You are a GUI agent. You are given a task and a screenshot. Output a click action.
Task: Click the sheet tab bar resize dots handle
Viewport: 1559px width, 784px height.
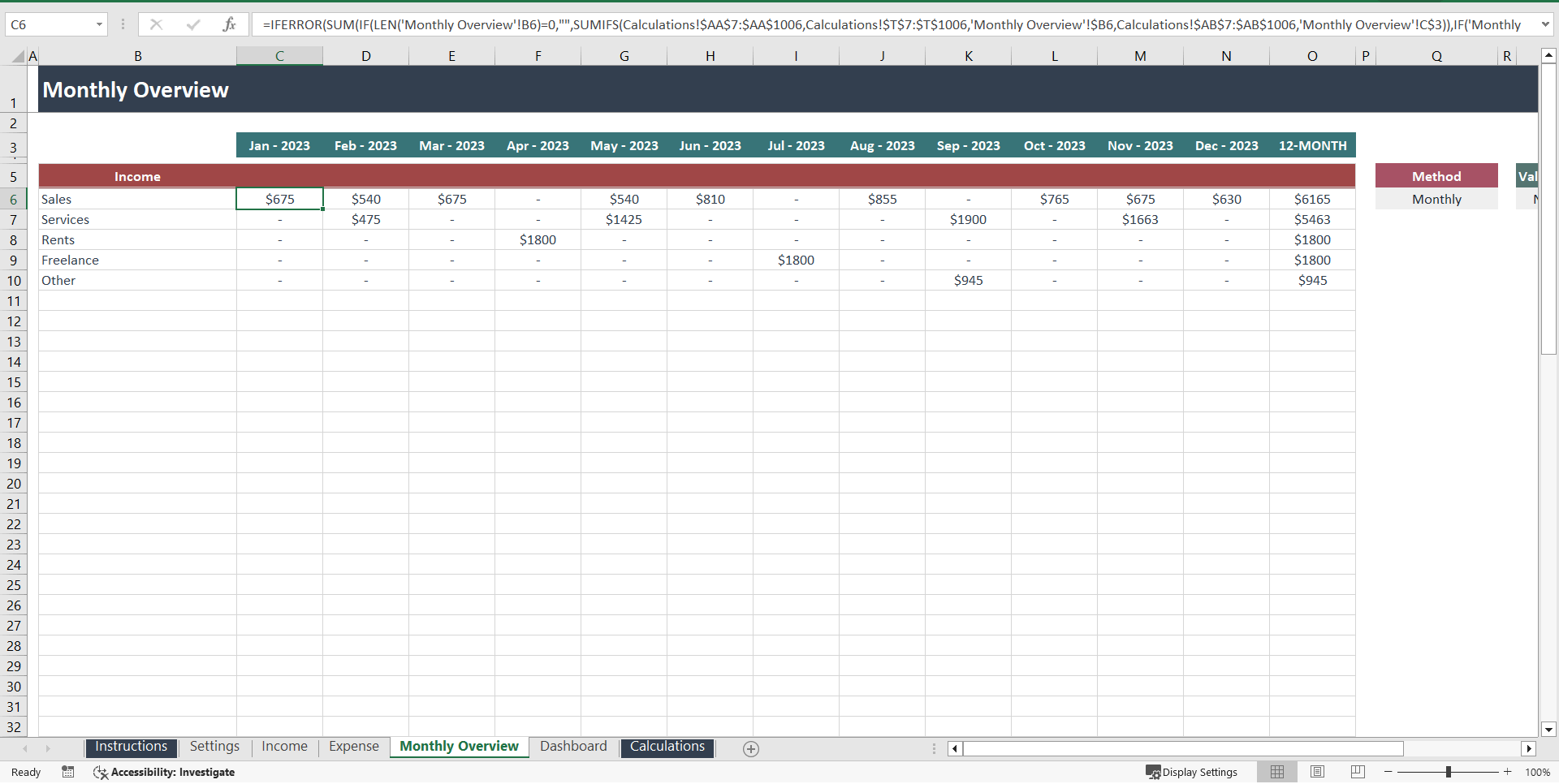(934, 748)
